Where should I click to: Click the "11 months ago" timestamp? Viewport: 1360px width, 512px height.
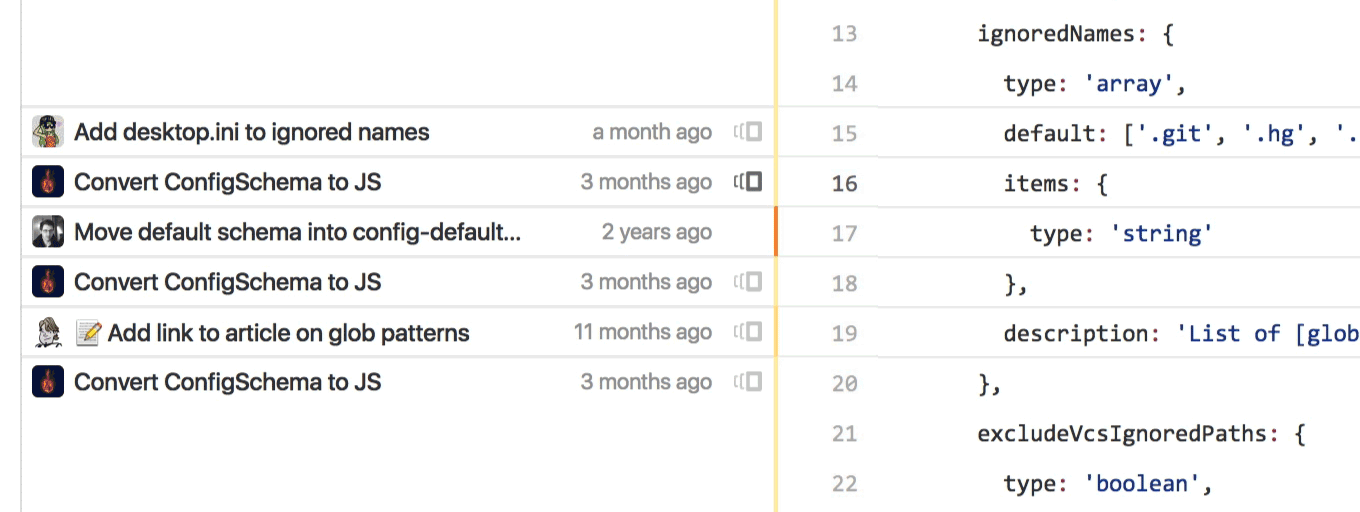click(x=643, y=332)
